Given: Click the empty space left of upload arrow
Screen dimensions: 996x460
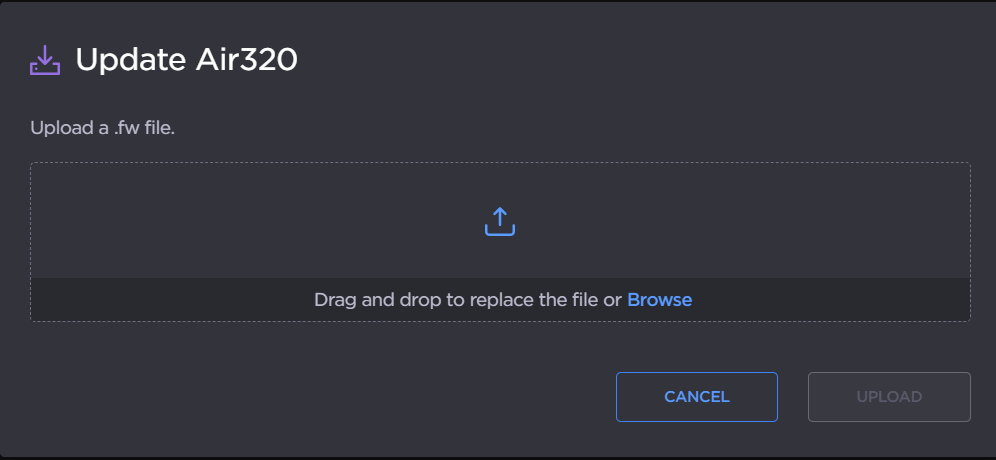Looking at the screenshot, I should coord(250,221).
